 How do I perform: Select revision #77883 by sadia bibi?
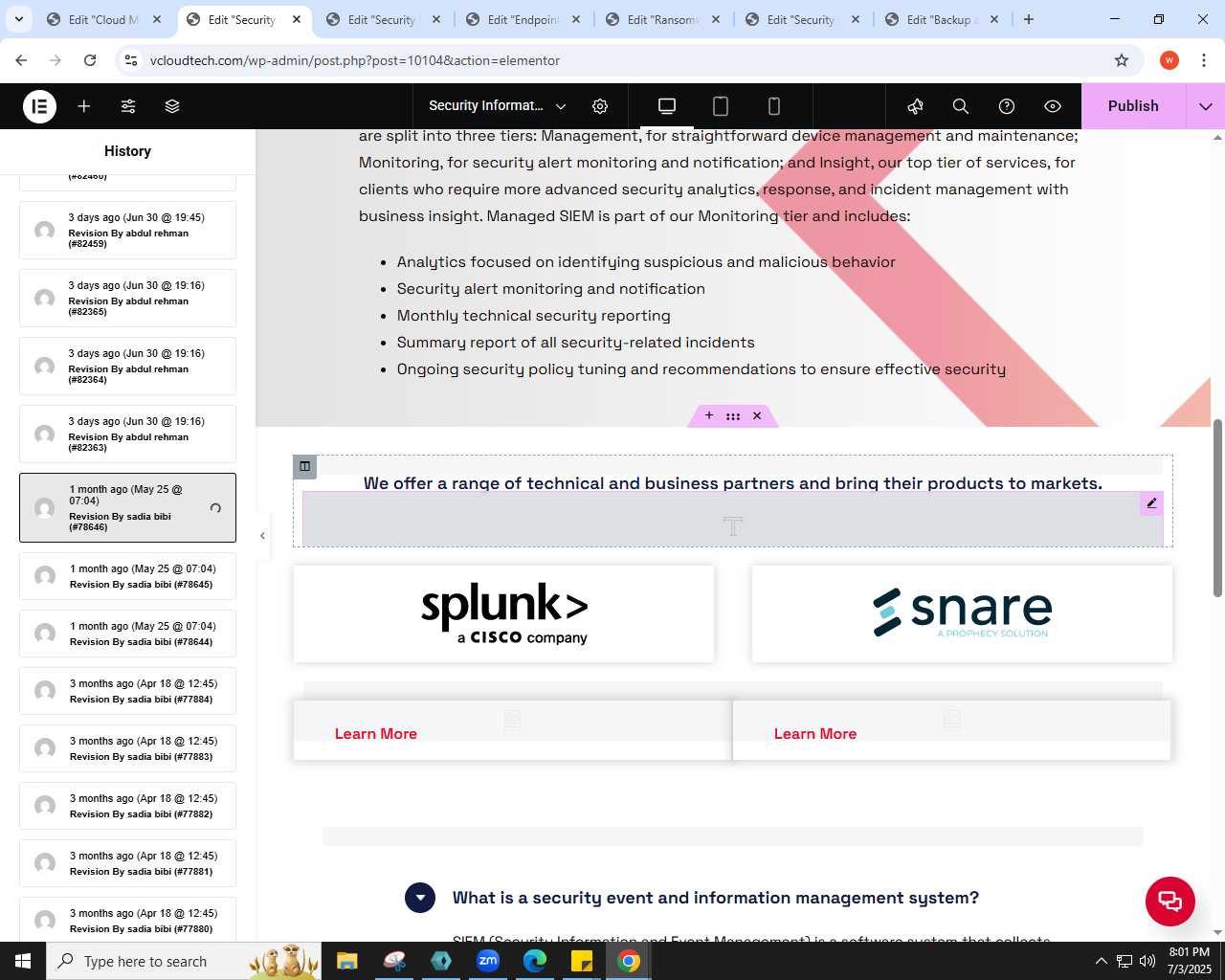(x=127, y=748)
